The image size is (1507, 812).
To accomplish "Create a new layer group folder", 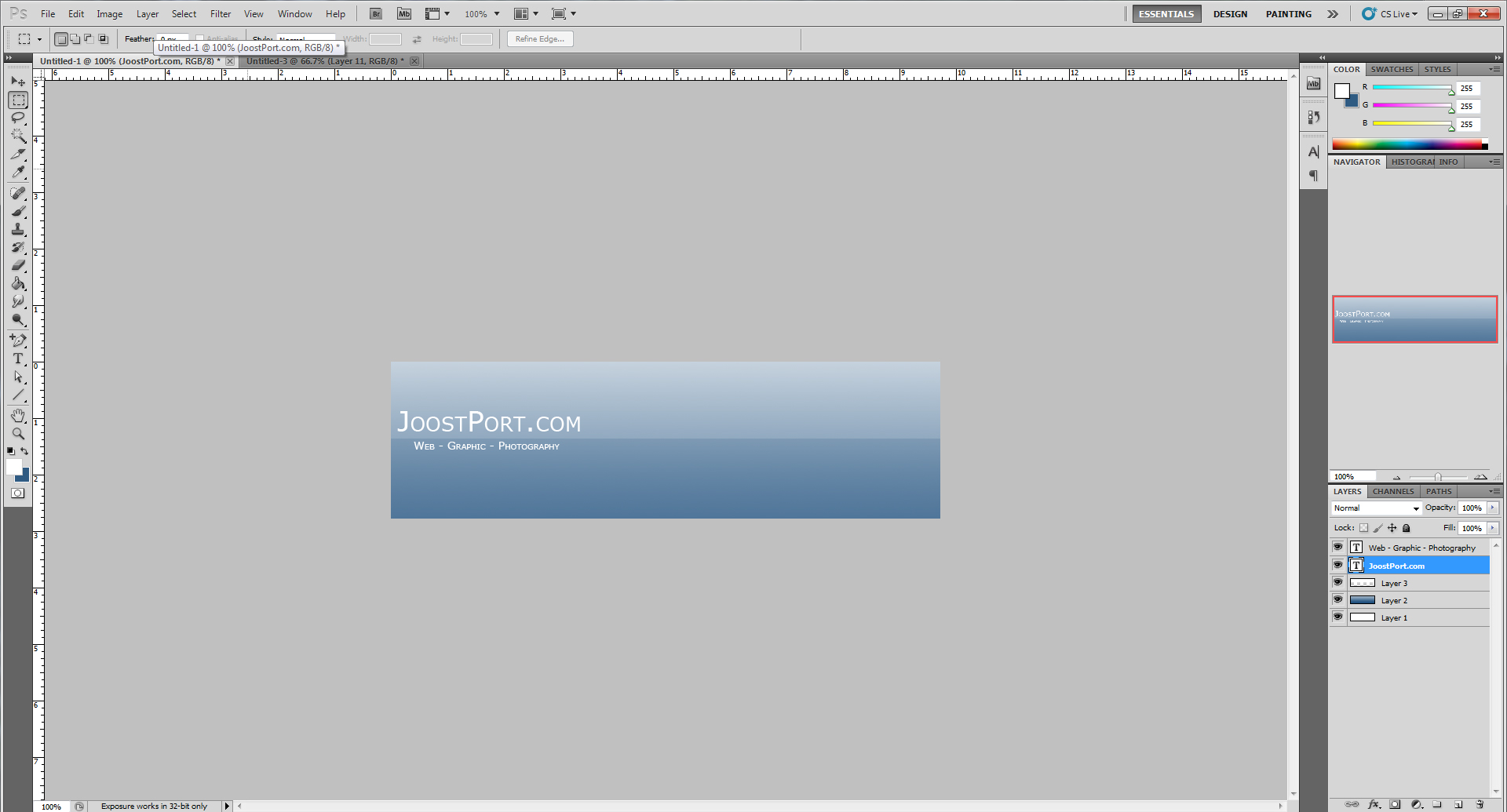I will pos(1437,804).
